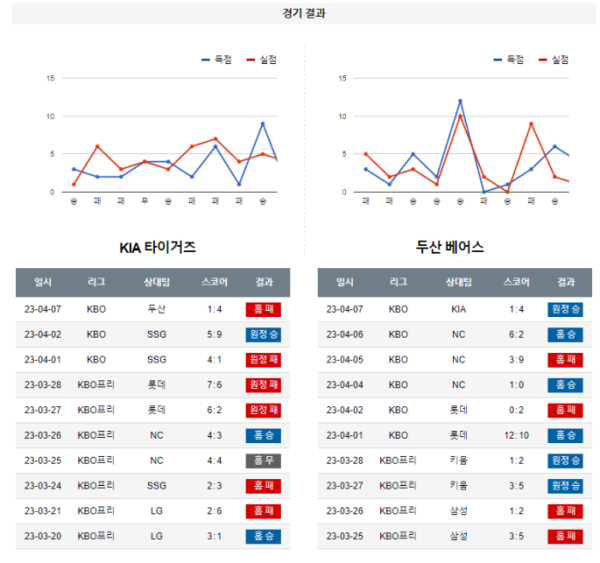The height and width of the screenshot is (563, 600).
Task: Click 상대팀 column header in 두산 table
Action: pos(458,282)
